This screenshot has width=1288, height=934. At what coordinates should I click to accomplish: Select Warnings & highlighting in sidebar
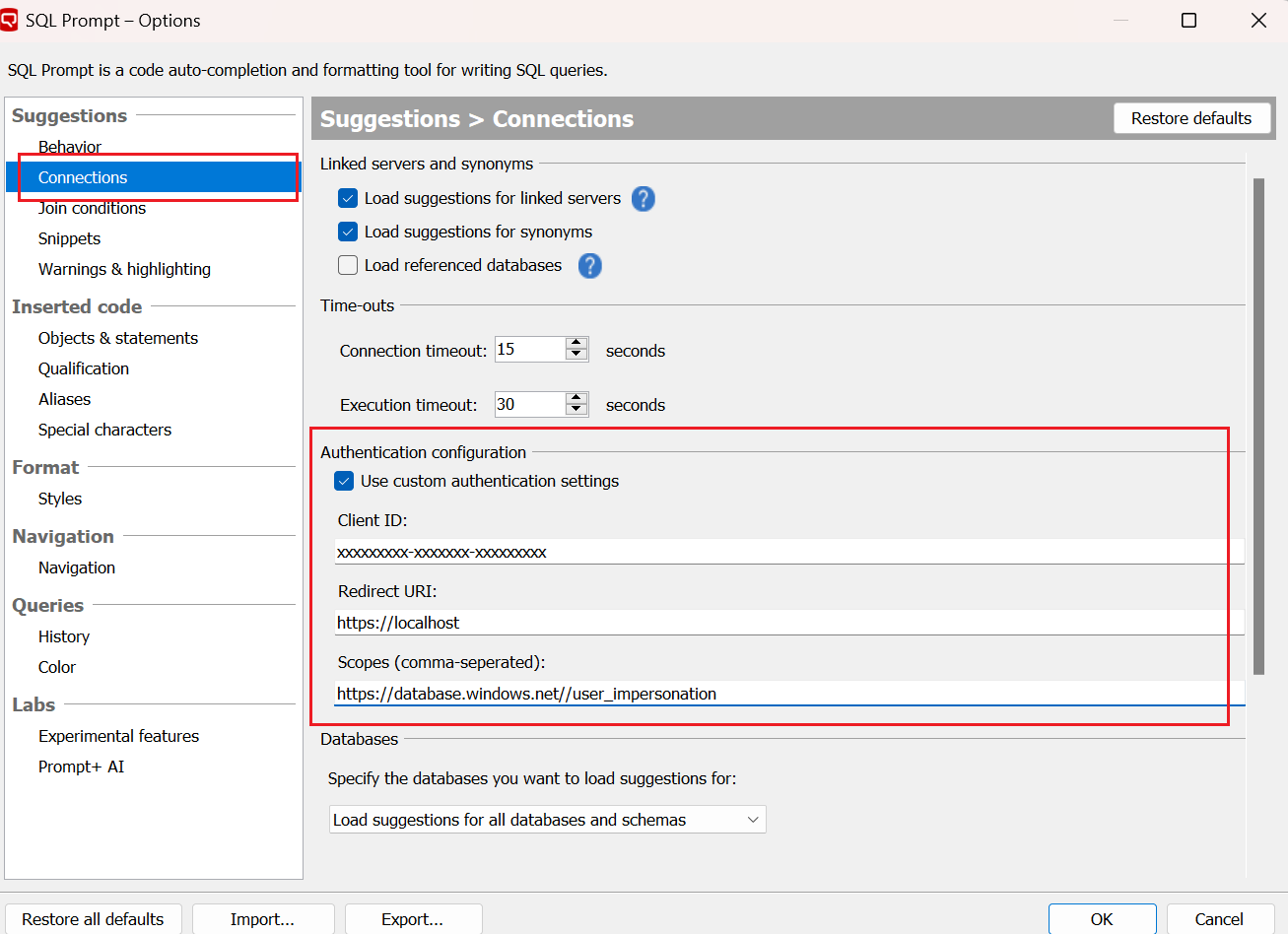124,270
